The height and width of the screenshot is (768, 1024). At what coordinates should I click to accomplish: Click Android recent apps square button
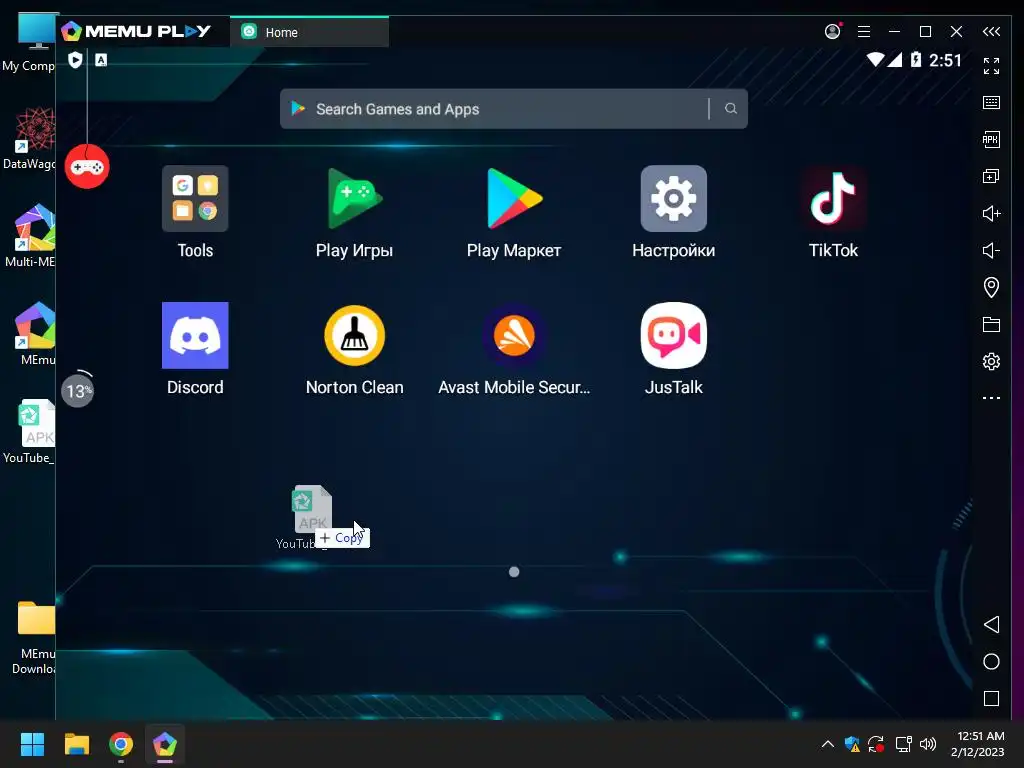coord(991,698)
